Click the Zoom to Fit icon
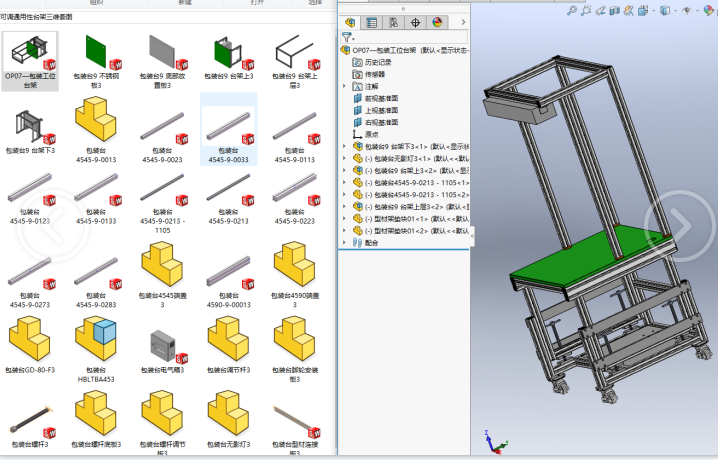The height and width of the screenshot is (460, 718). point(571,11)
